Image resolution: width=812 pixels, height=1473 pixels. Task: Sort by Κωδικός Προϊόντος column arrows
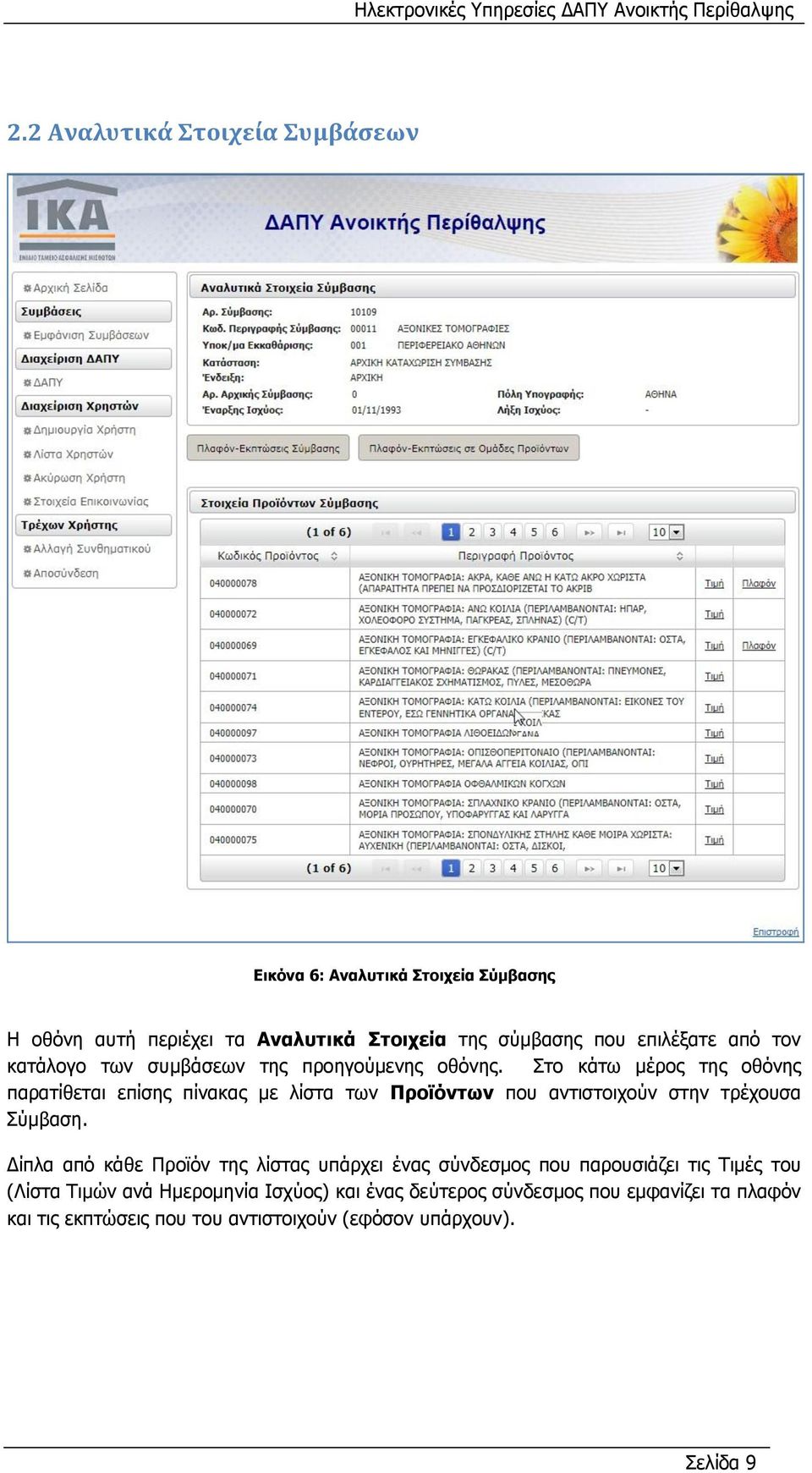pos(334,556)
